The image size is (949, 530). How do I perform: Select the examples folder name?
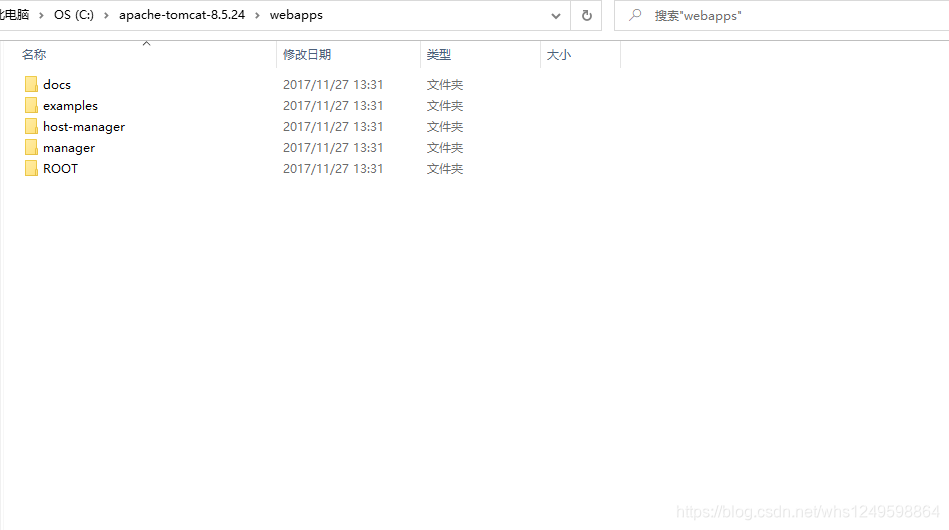point(70,106)
